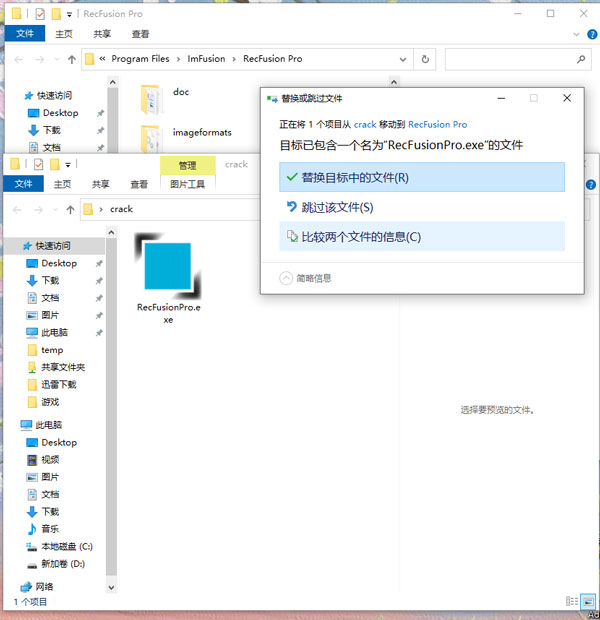600x620 pixels.
Task: Click the search magnifier icon in RecFusion Pro window
Action: click(581, 59)
